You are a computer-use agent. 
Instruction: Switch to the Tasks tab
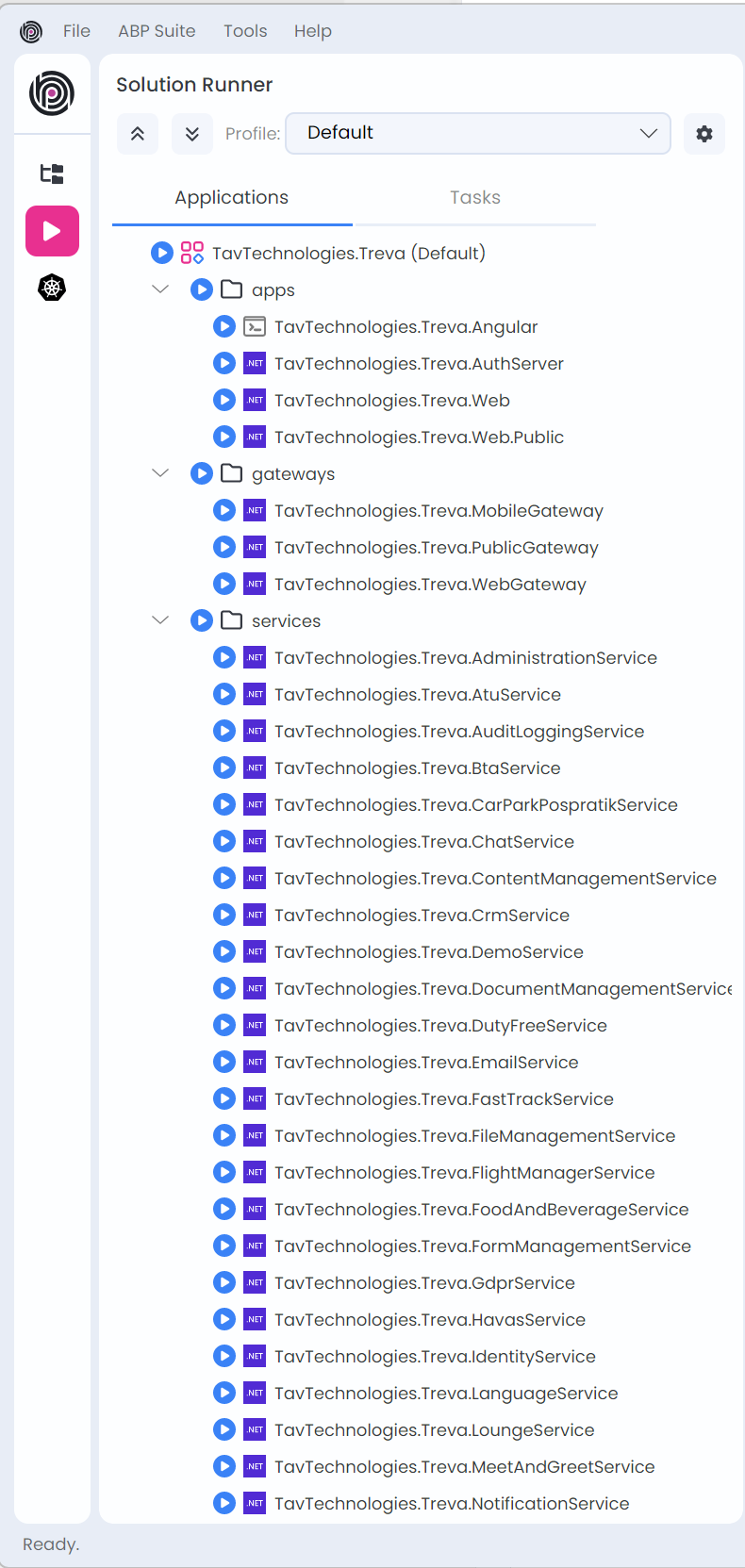pos(474,197)
